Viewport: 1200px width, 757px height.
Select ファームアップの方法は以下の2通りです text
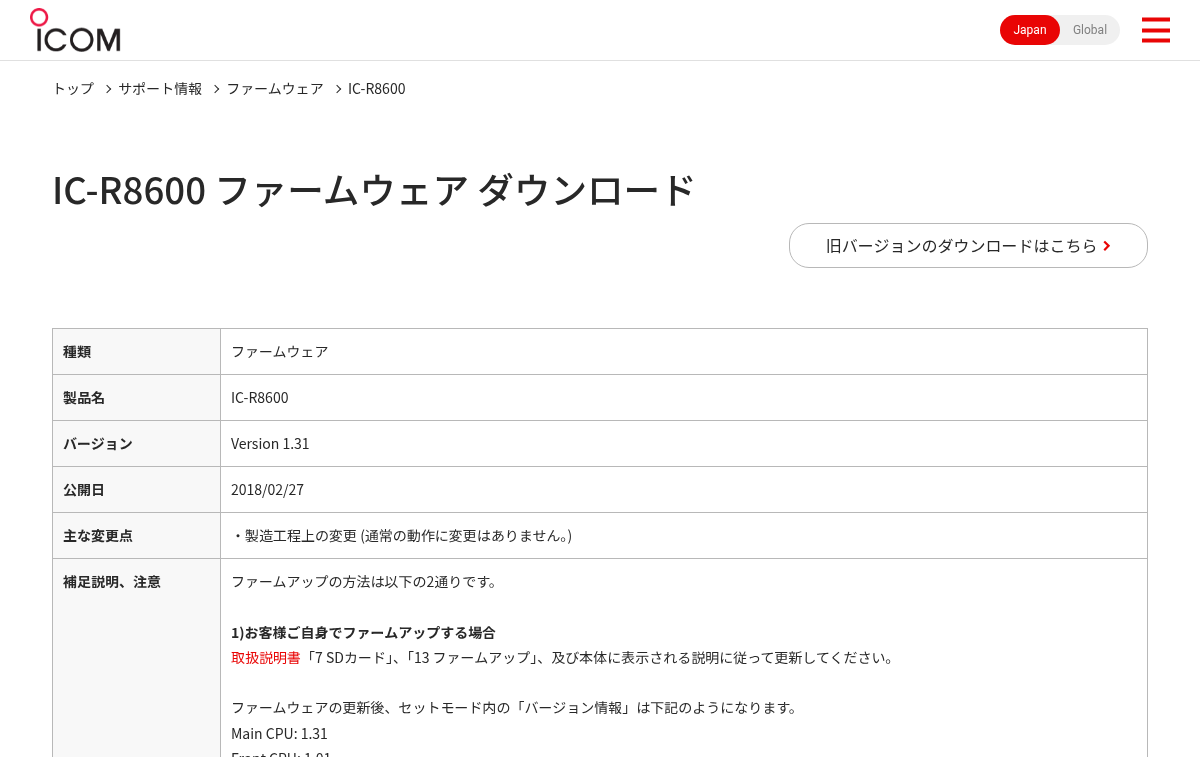click(365, 582)
